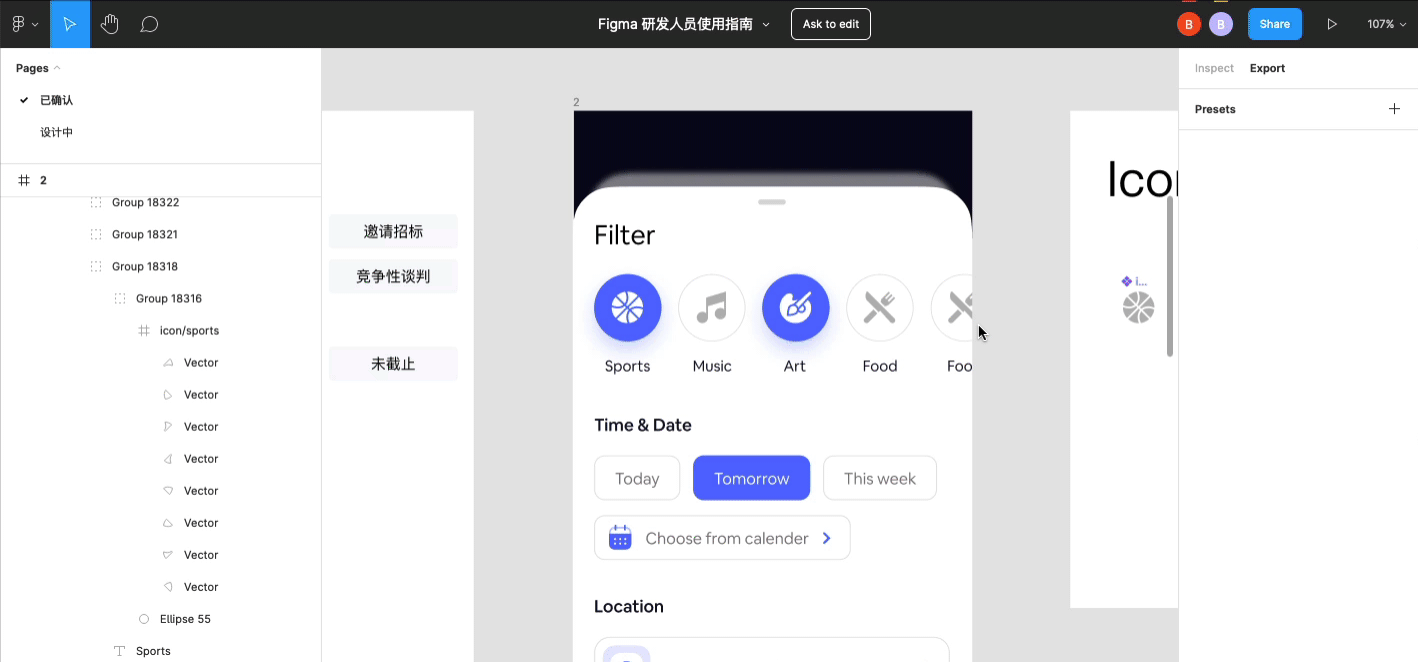This screenshot has width=1418, height=662.
Task: Click the ellipse icon beside Ellipse 55
Action: point(144,619)
